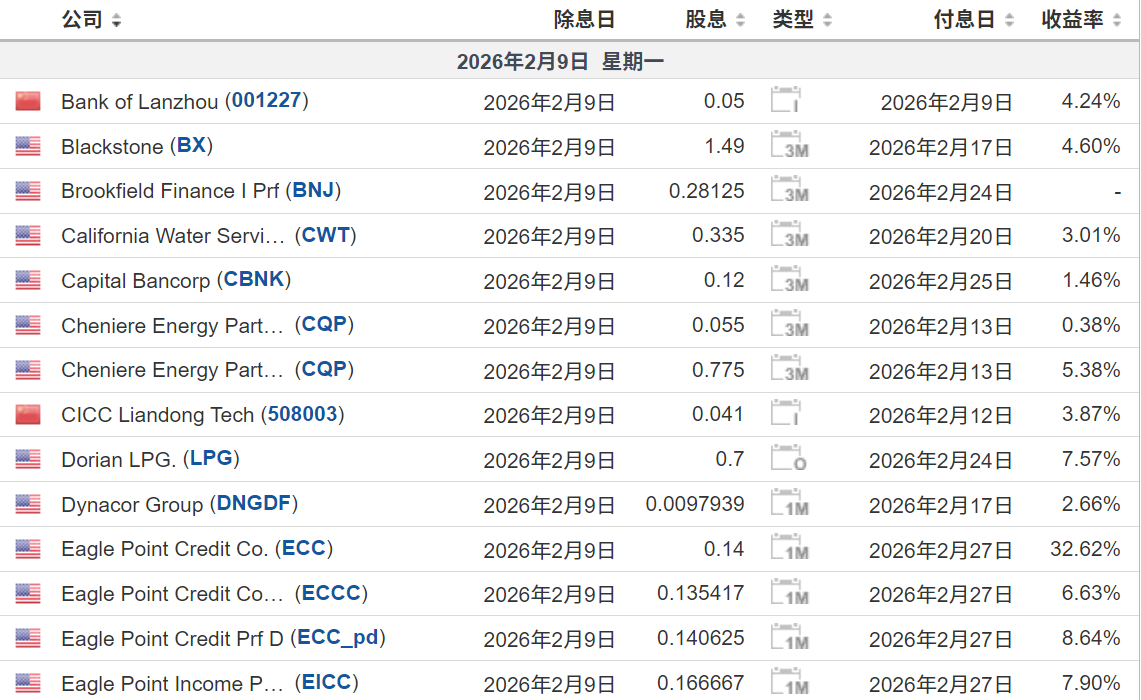Open the 001227 ticker link
This screenshot has width=1141, height=700.
266,100
